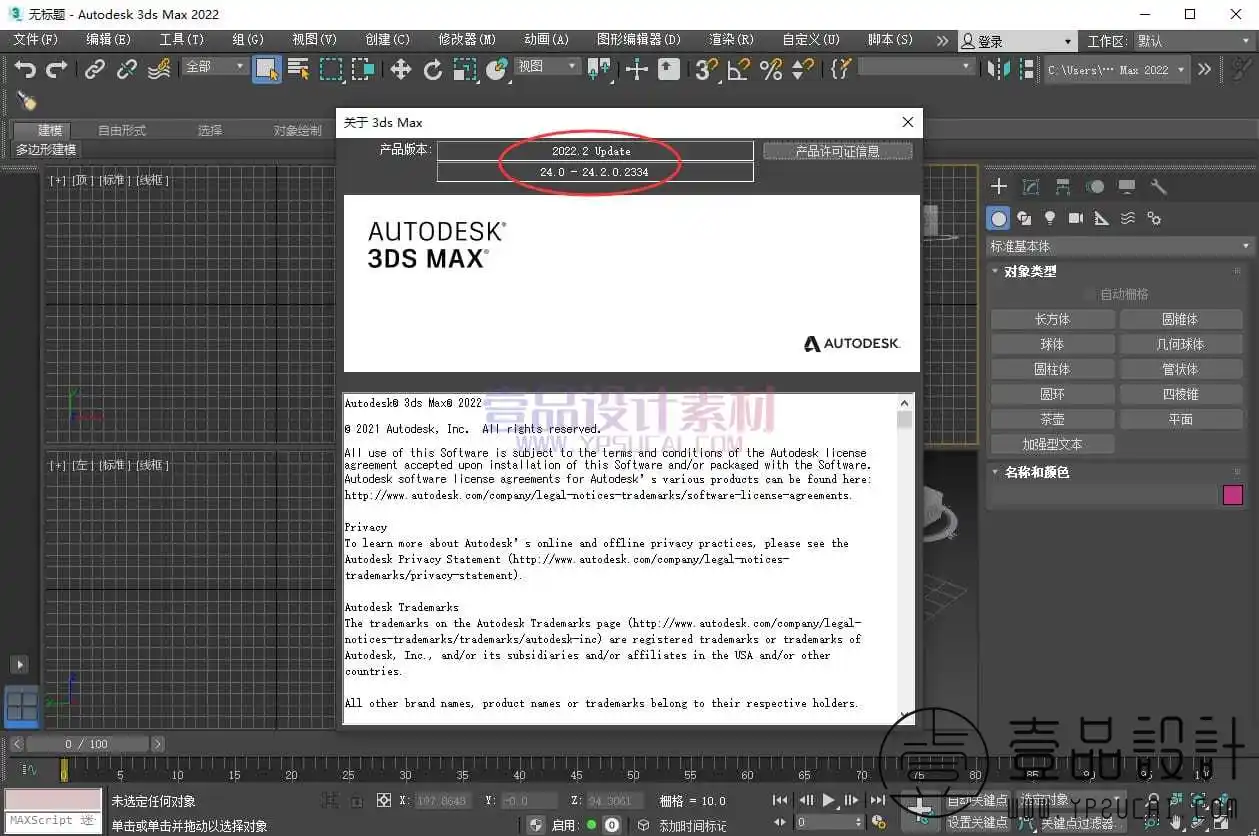Viewport: 1259px width, 836px height.
Task: Switch to the 自由形式 ribbon tab
Action: point(122,130)
